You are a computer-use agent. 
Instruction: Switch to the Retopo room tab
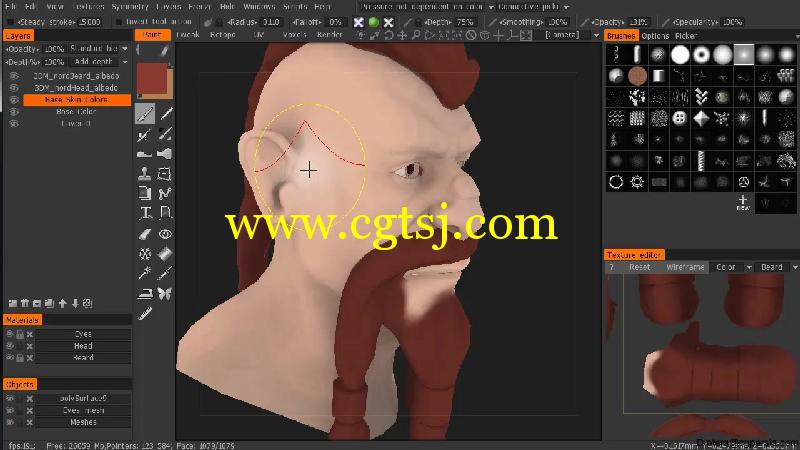(x=222, y=35)
